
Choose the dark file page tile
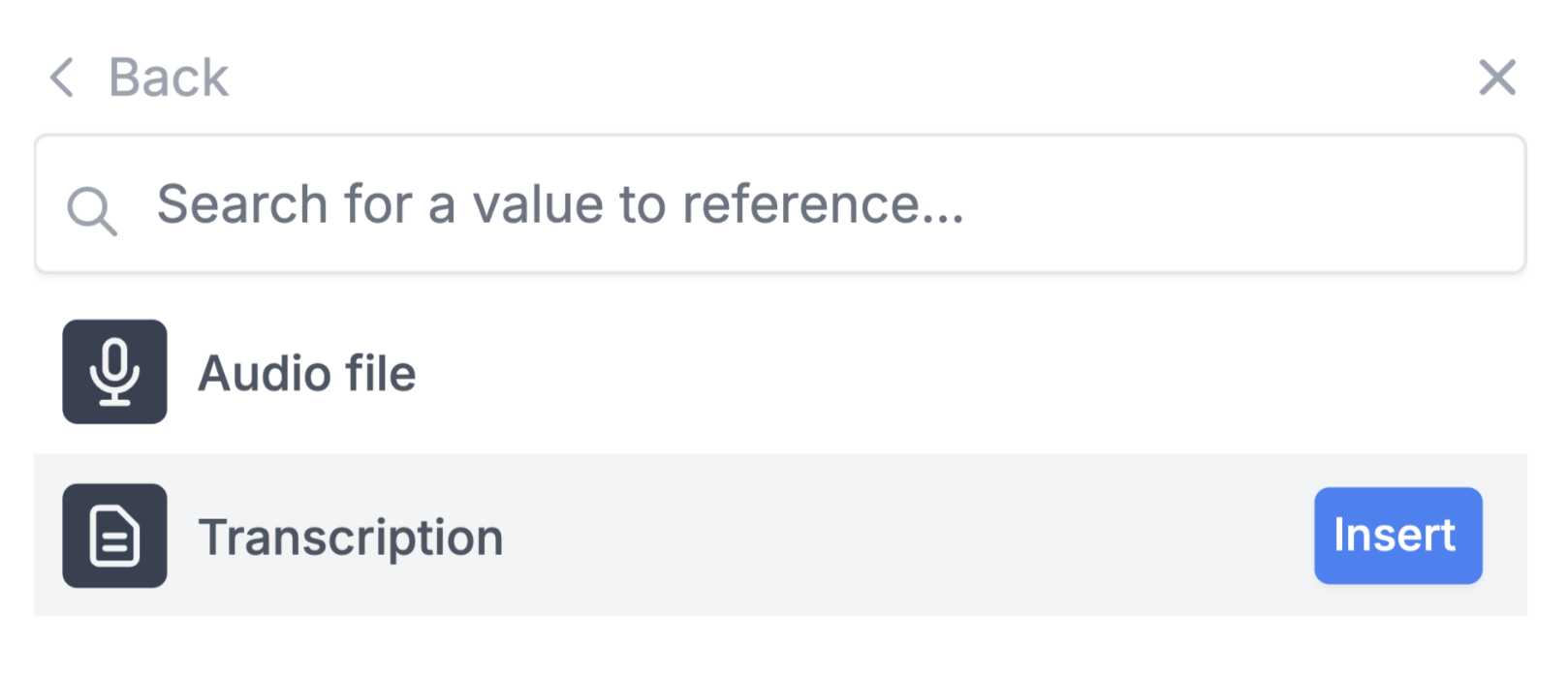pos(114,536)
